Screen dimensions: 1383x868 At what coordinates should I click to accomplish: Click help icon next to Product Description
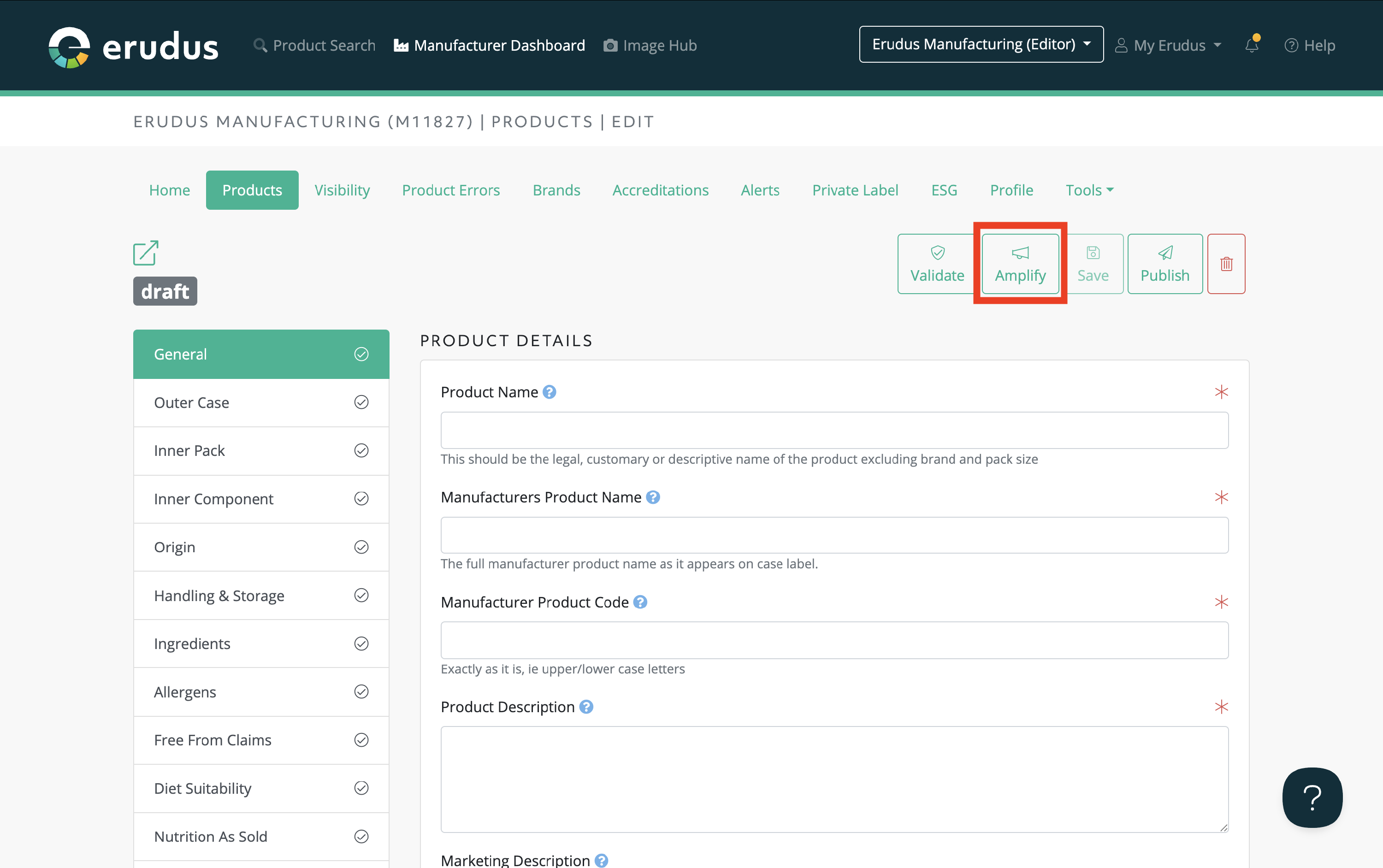[x=586, y=707]
